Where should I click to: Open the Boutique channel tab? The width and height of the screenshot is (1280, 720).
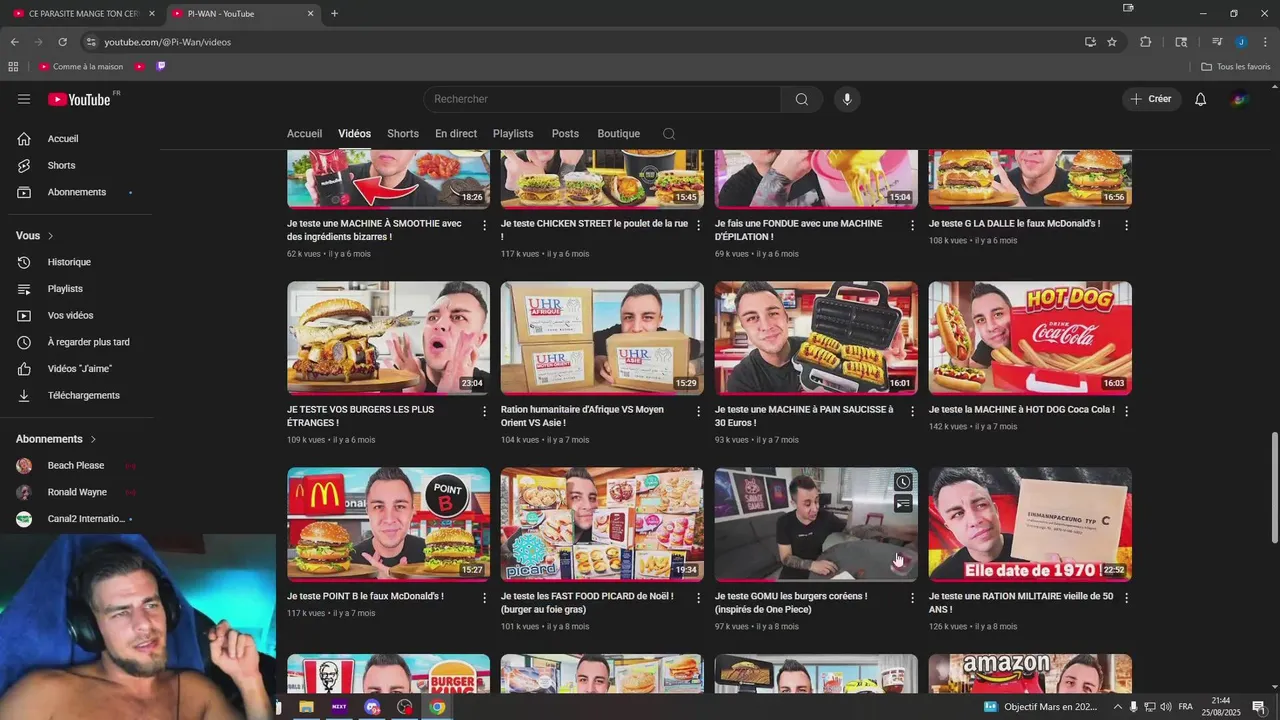point(619,134)
